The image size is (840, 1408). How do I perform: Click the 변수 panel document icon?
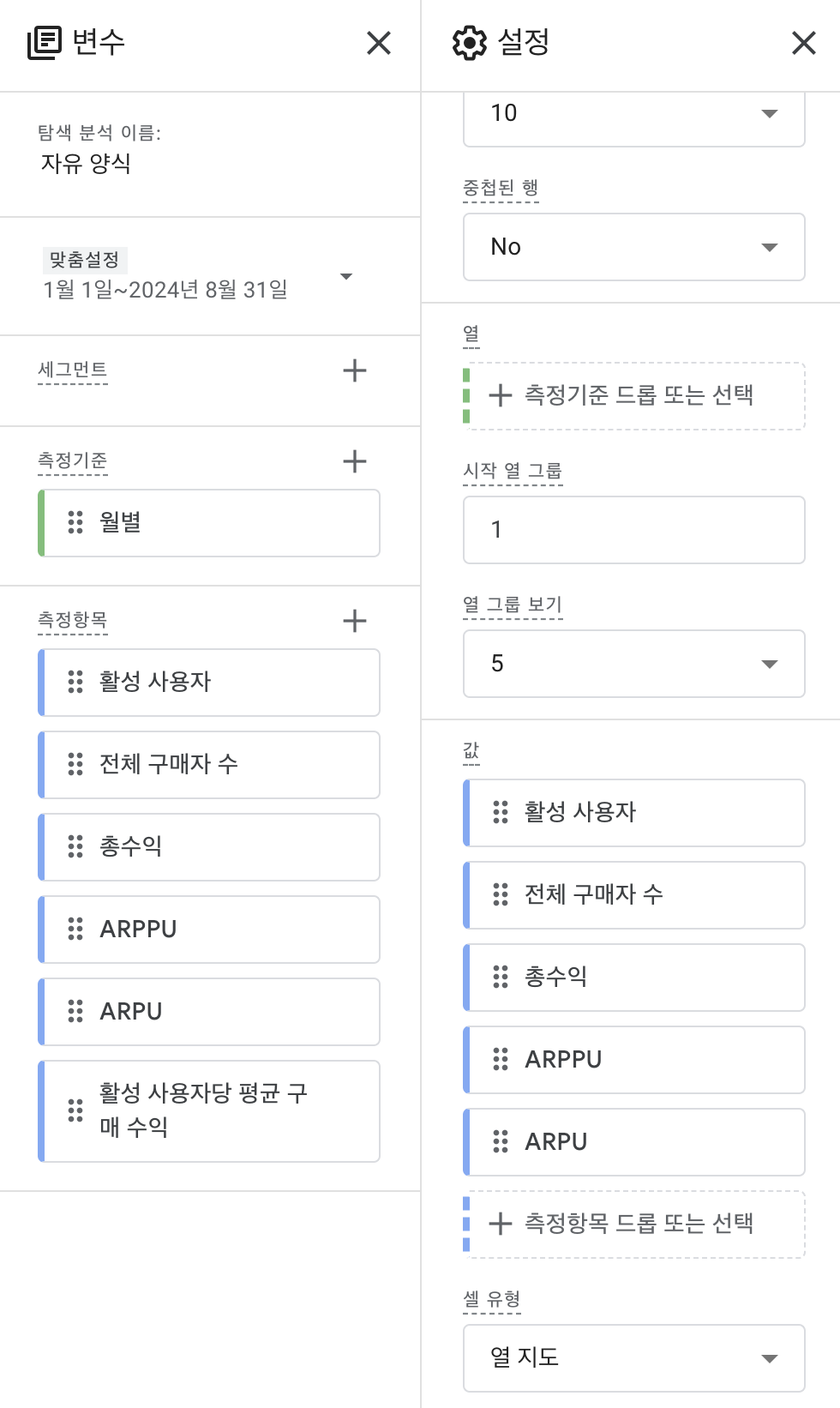pos(45,43)
